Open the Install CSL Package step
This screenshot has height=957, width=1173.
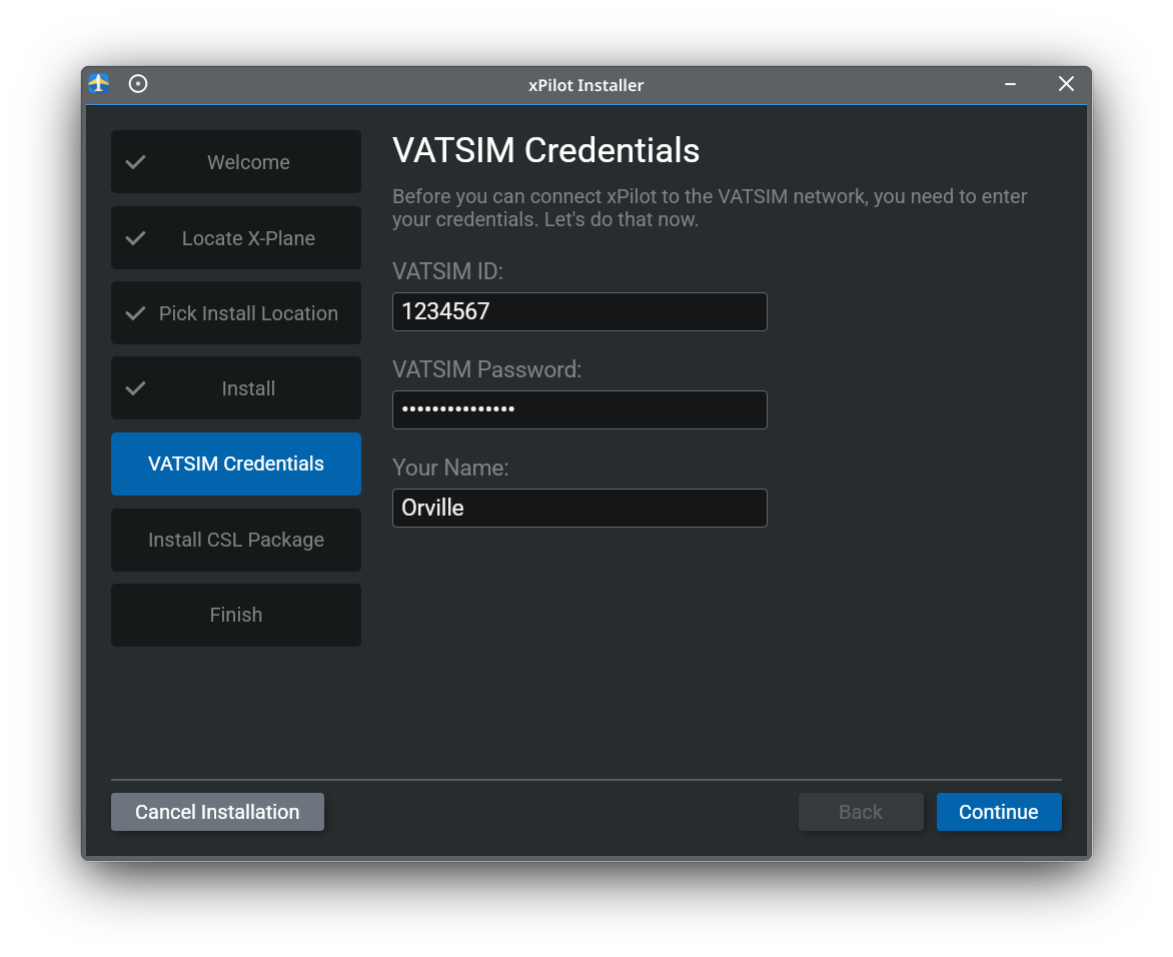pyautogui.click(x=236, y=539)
